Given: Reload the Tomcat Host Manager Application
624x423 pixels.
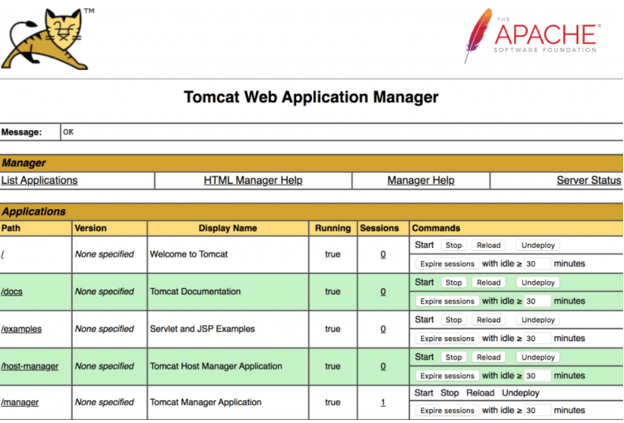Looking at the screenshot, I should [488, 357].
